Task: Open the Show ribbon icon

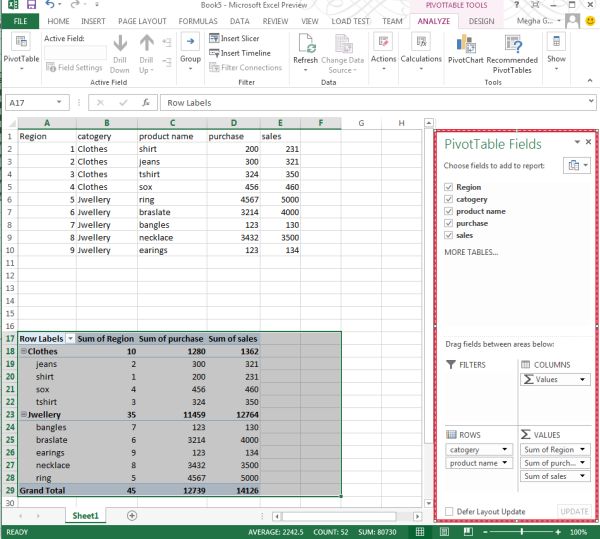Action: click(x=556, y=42)
